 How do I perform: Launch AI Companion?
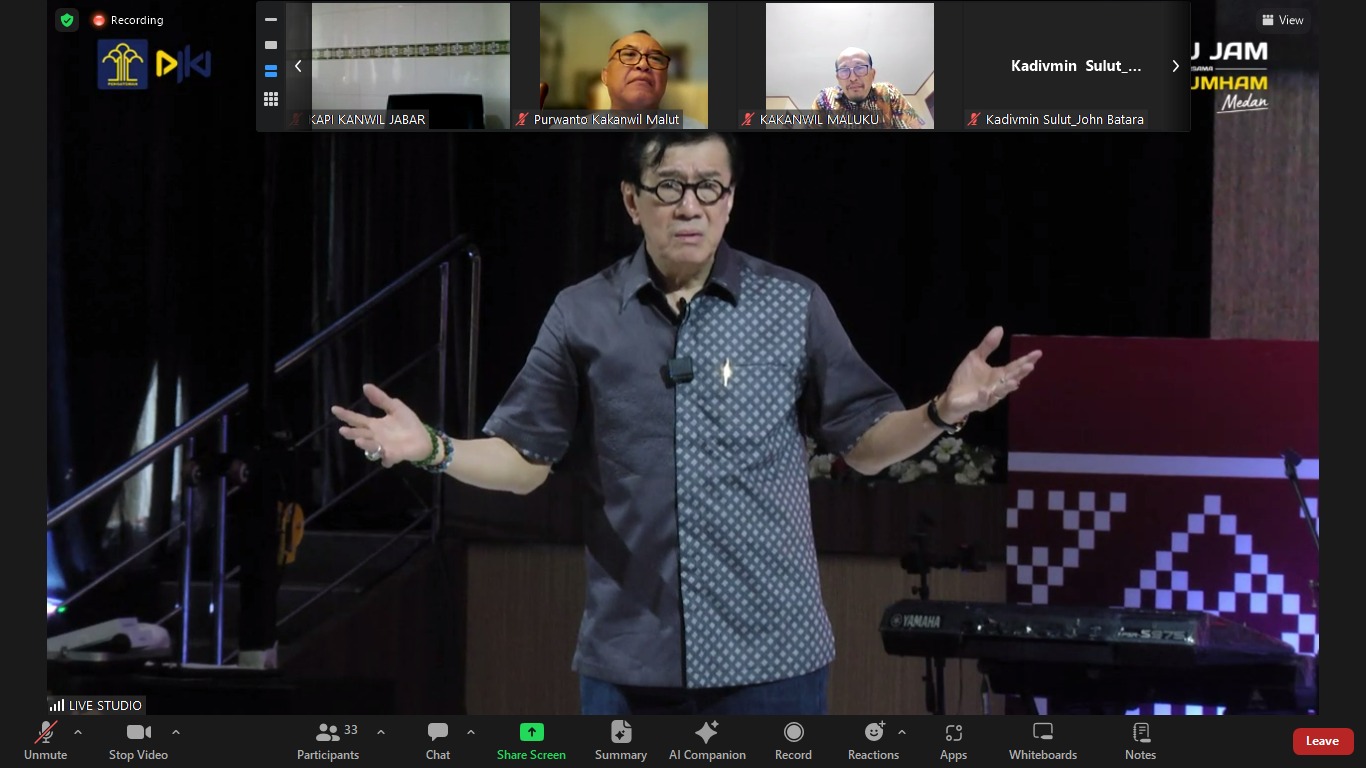coord(707,742)
